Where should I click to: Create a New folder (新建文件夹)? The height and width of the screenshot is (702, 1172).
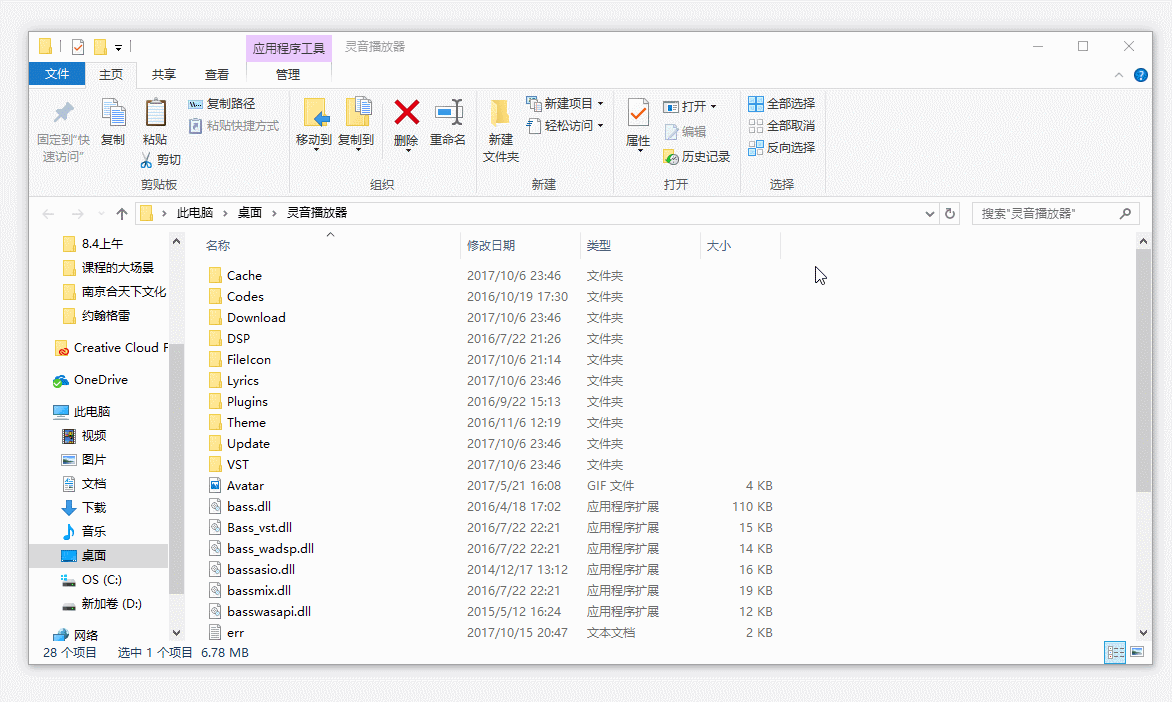(x=500, y=132)
